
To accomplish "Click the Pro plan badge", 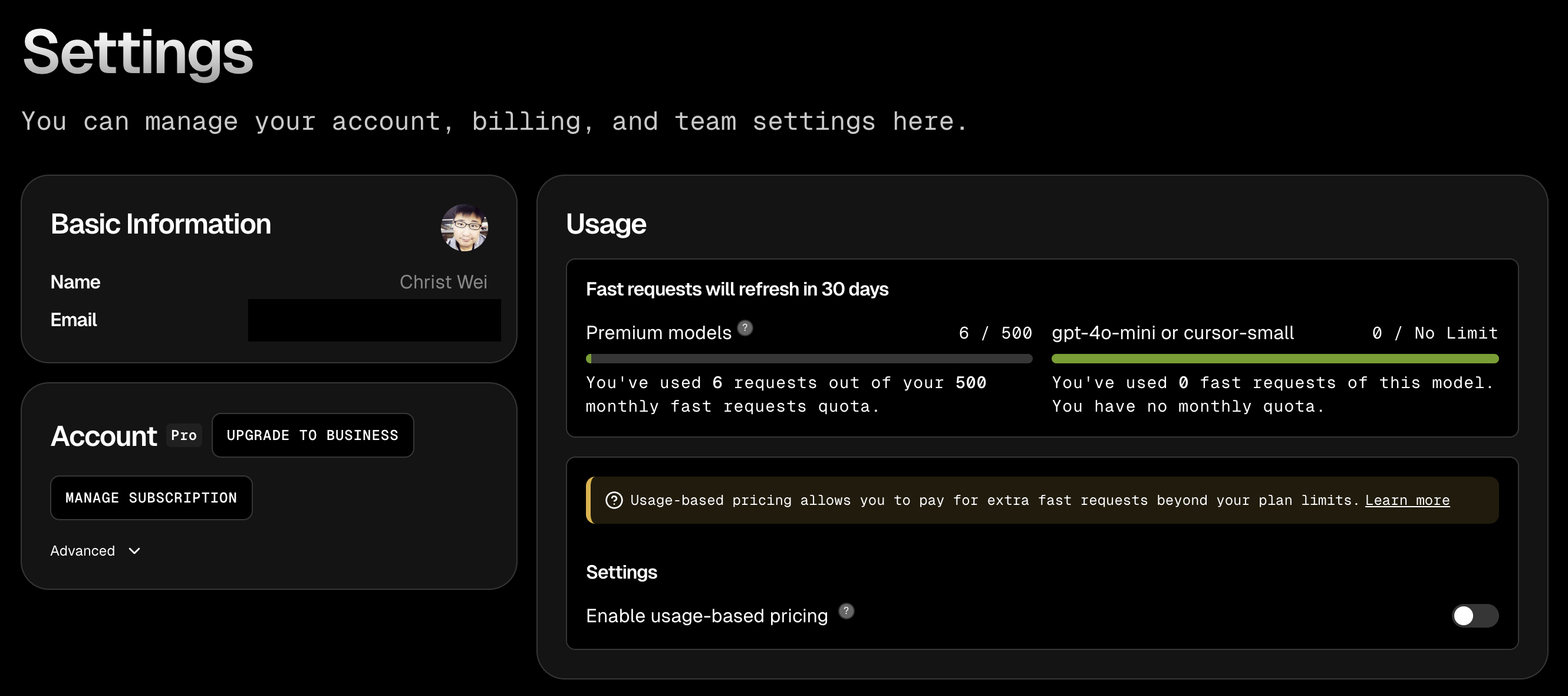I will 184,435.
